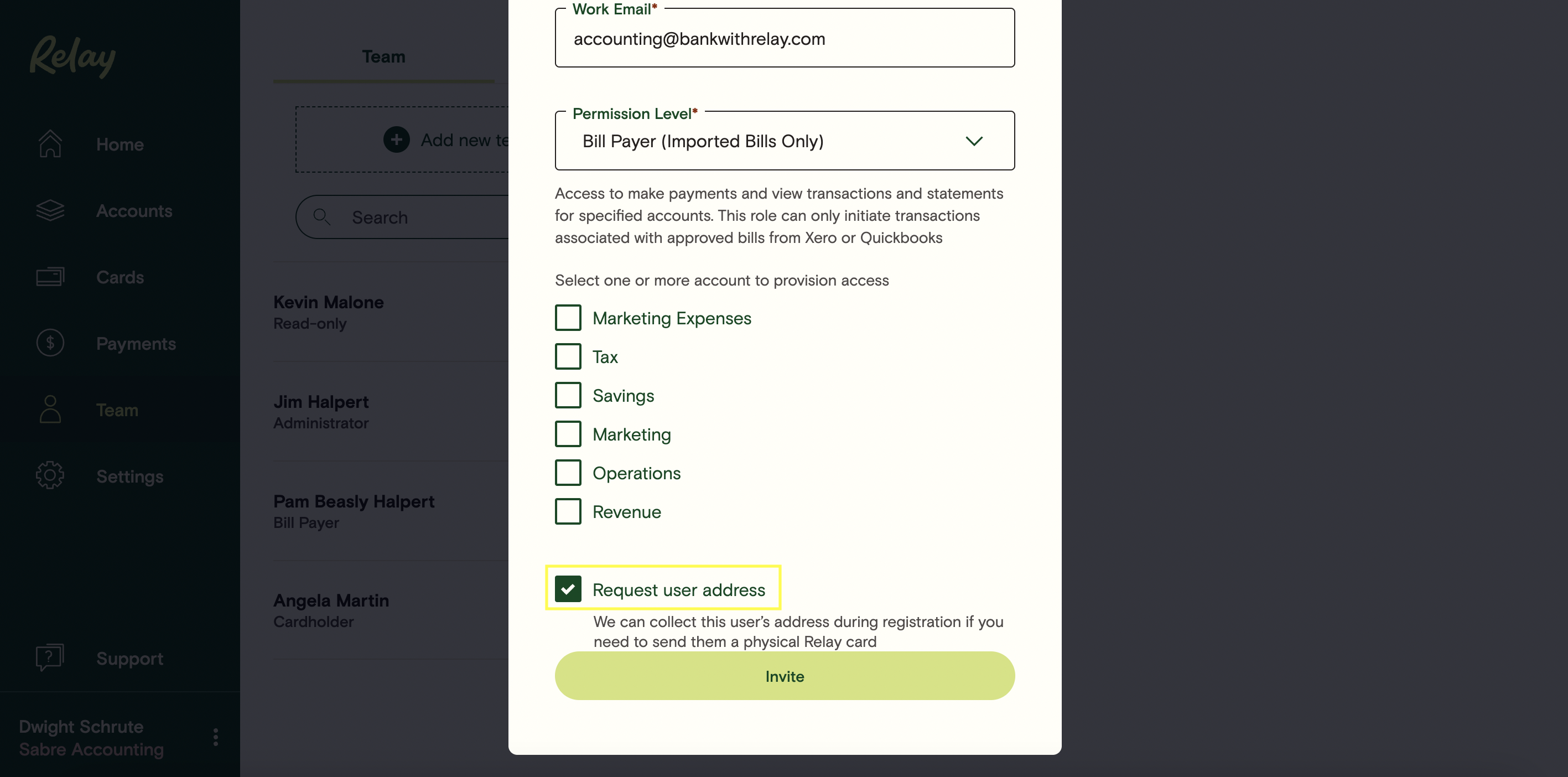Send the invite with Invite button

(x=785, y=676)
